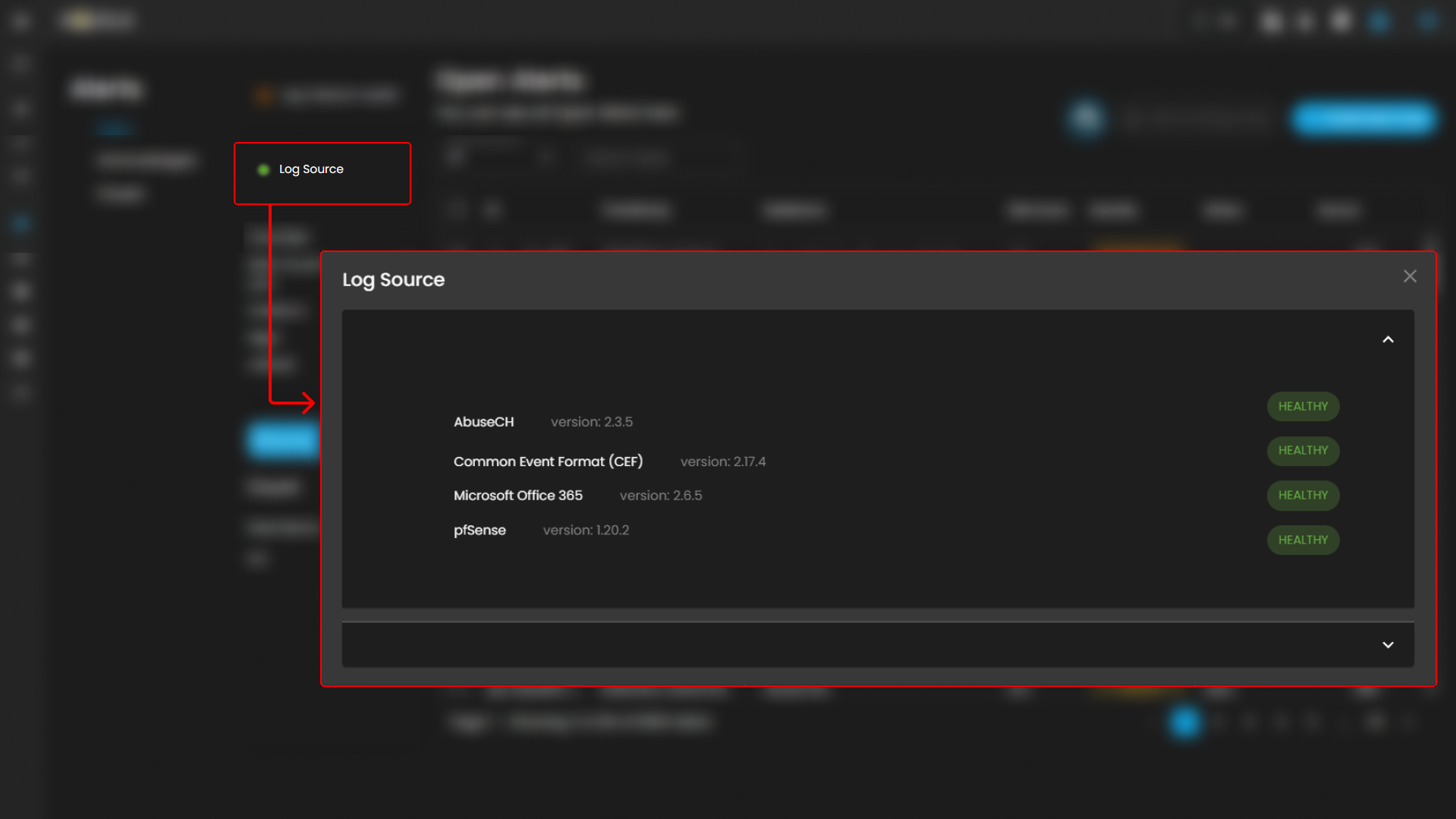
Task: Click the blue highlighted pagination button
Action: [x=1184, y=722]
